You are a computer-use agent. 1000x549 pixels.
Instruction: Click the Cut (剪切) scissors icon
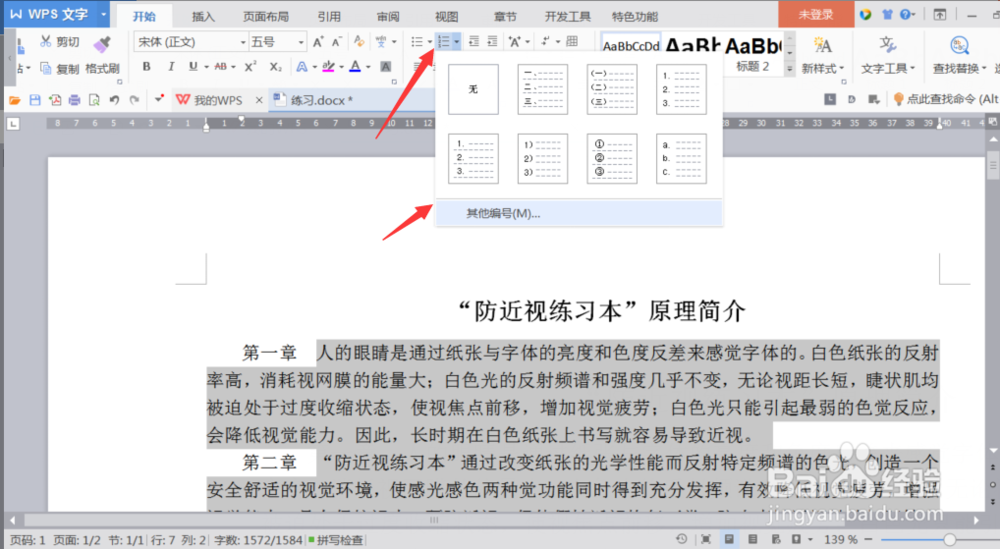46,42
